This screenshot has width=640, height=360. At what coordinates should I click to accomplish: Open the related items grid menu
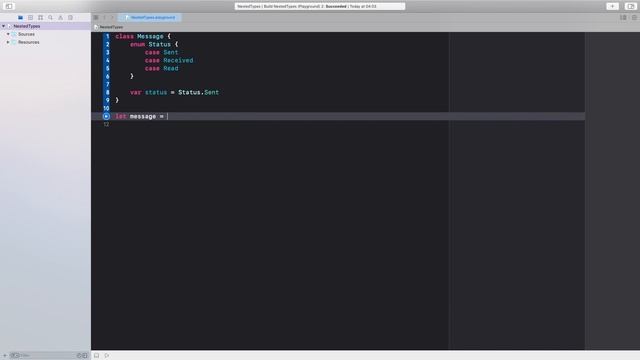pyautogui.click(x=96, y=18)
